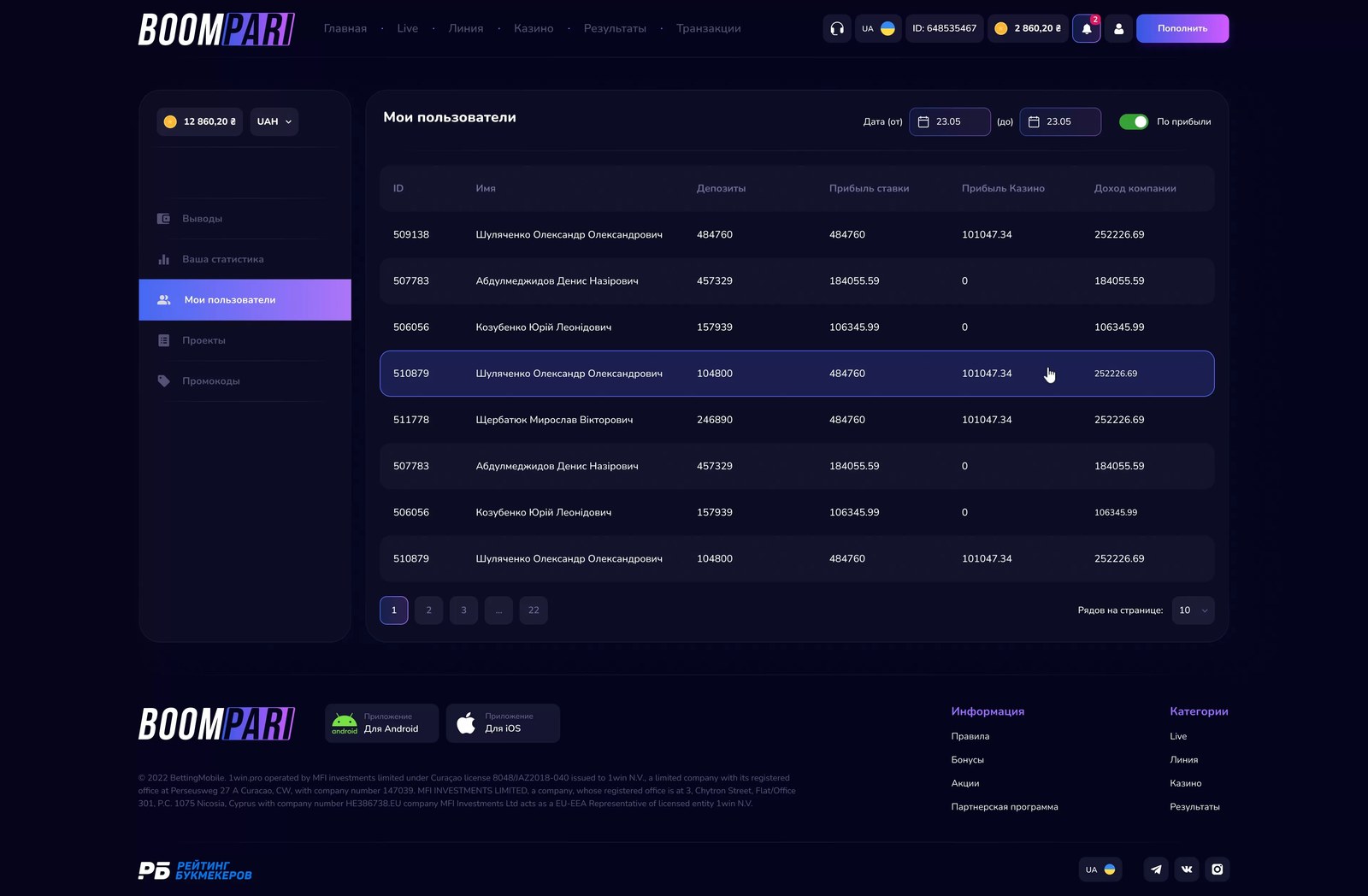Open UA language selector in header

(x=878, y=28)
